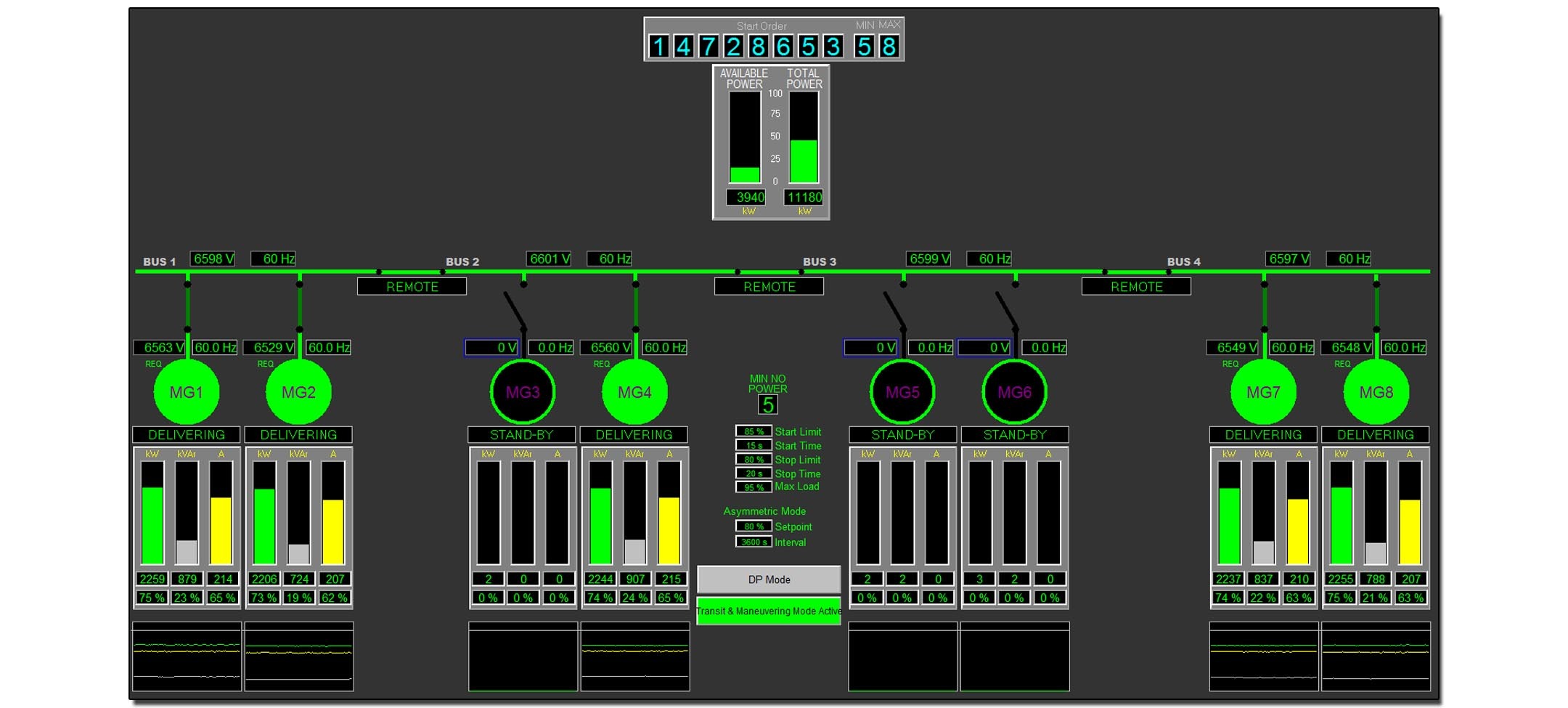Switch to DP Mode
This screenshot has height=708, width=1568.
click(x=769, y=579)
